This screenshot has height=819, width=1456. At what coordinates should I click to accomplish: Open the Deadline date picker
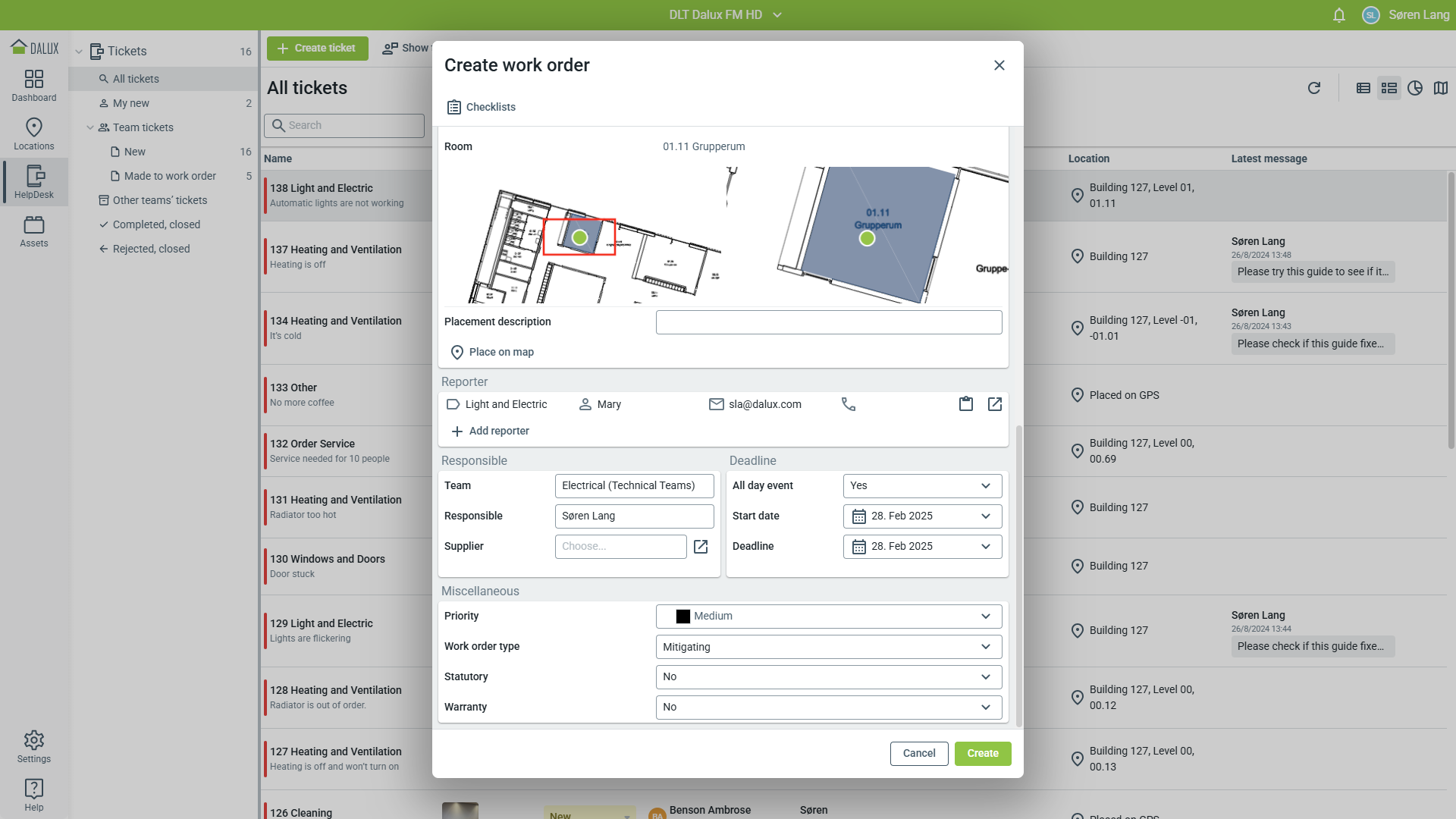[x=922, y=546]
